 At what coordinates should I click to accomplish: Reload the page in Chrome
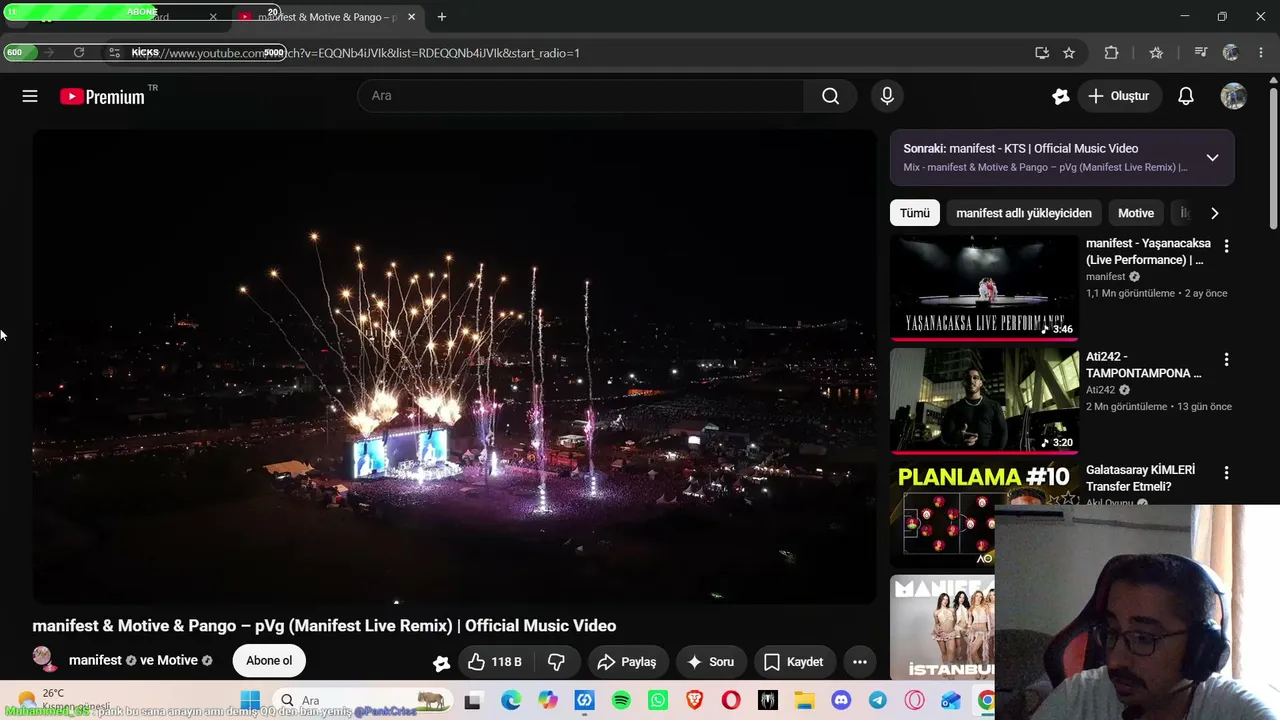tap(79, 53)
